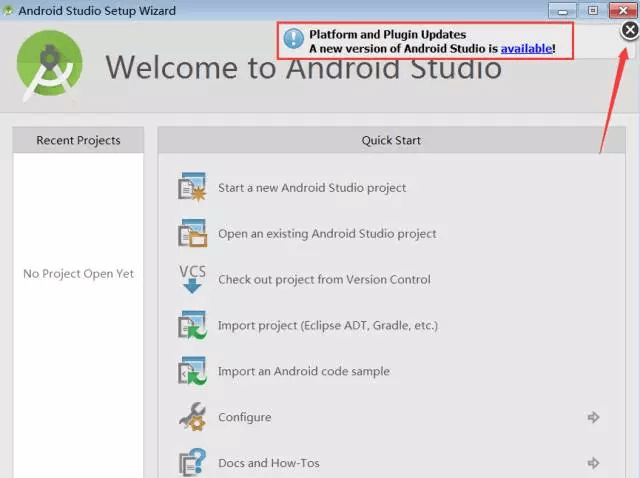The height and width of the screenshot is (478, 640).
Task: Click the VCS checkout arrow icon
Action: (x=192, y=279)
